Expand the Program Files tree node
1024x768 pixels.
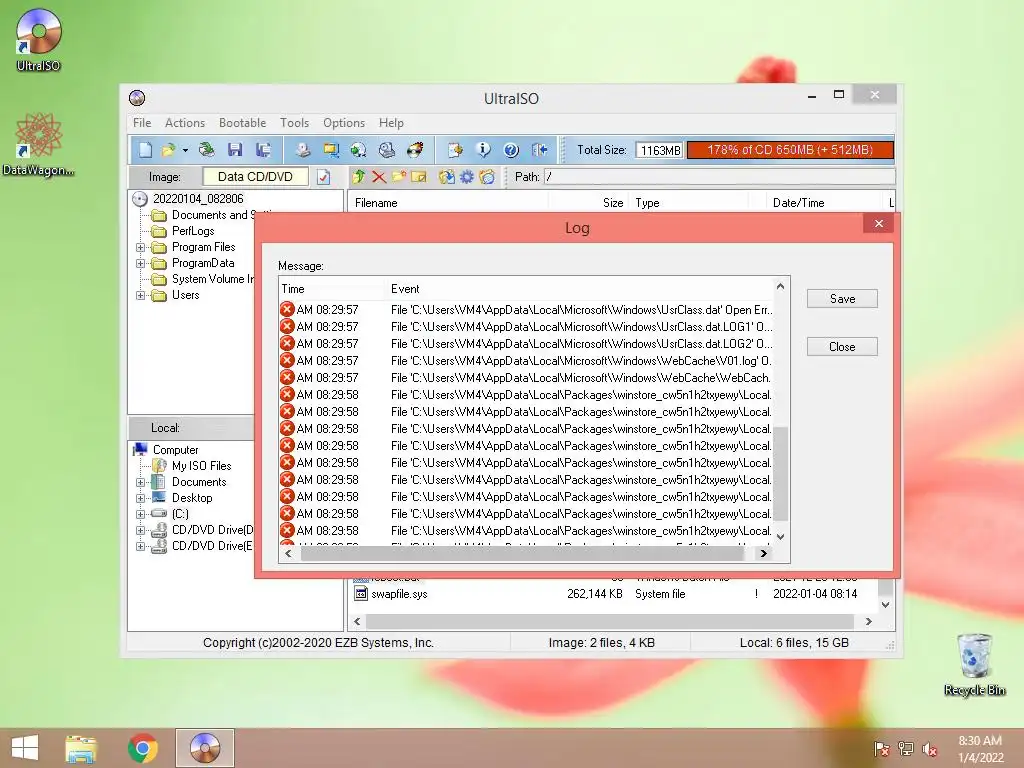(x=140, y=248)
